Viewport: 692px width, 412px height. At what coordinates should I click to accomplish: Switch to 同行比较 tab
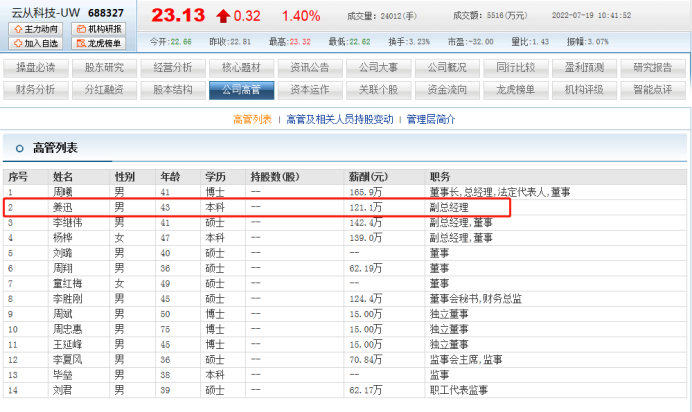coord(516,68)
